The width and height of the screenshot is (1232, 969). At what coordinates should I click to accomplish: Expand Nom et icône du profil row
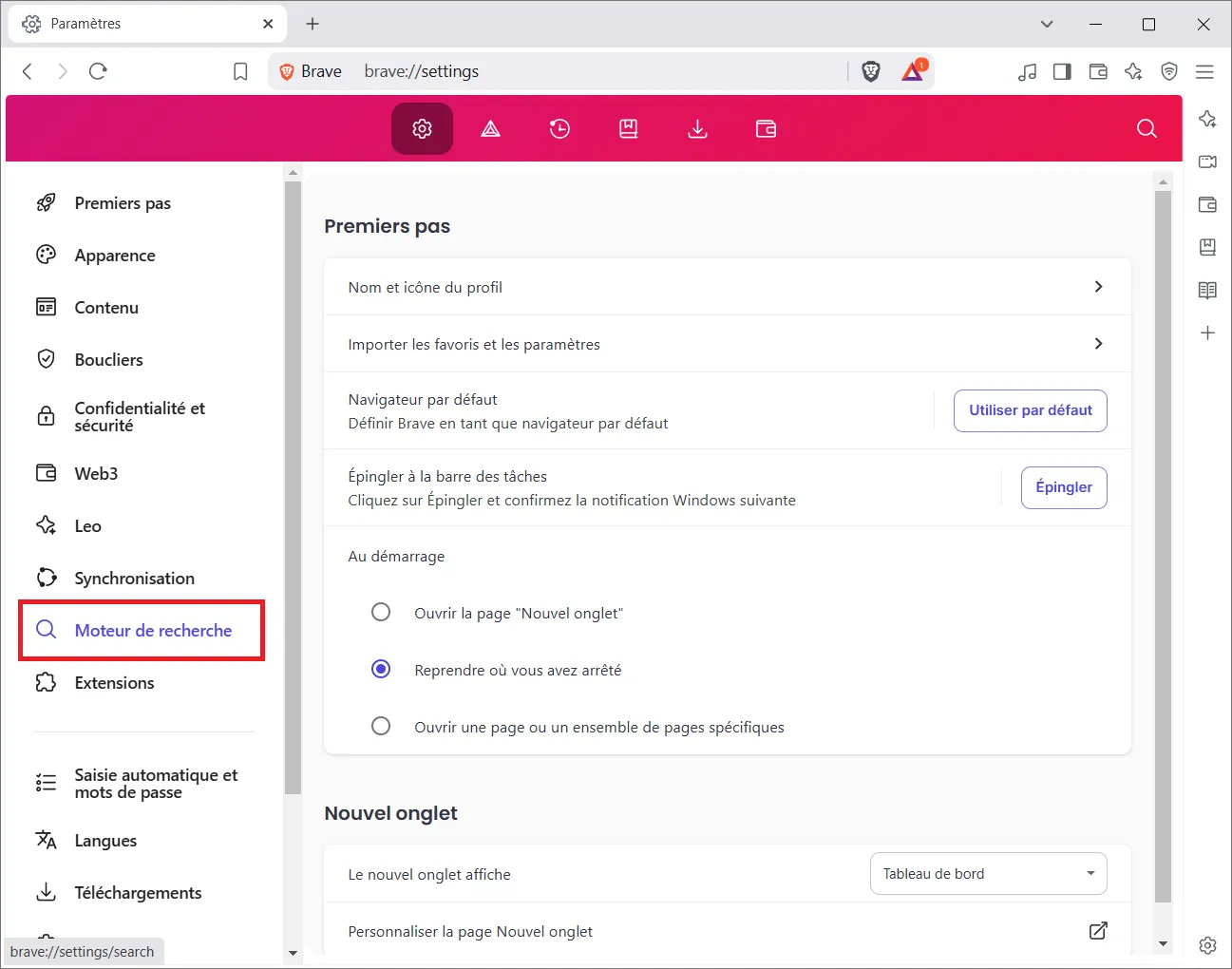[728, 287]
